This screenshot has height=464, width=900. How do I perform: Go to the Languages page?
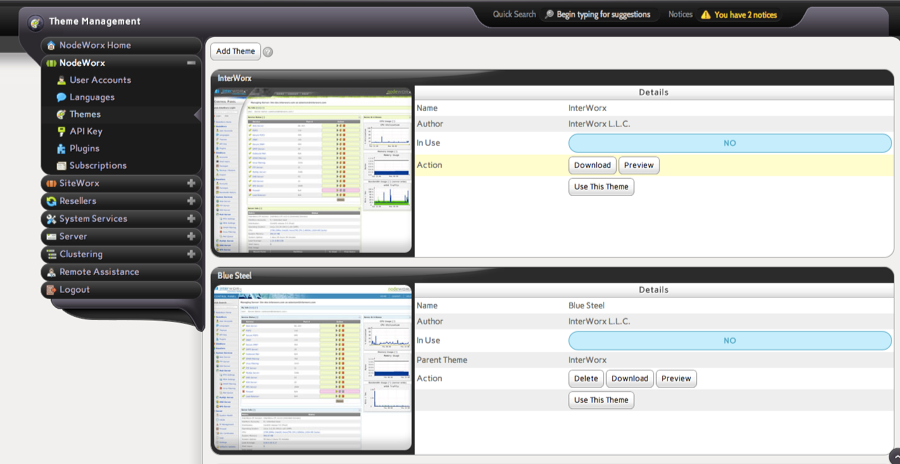tap(92, 98)
